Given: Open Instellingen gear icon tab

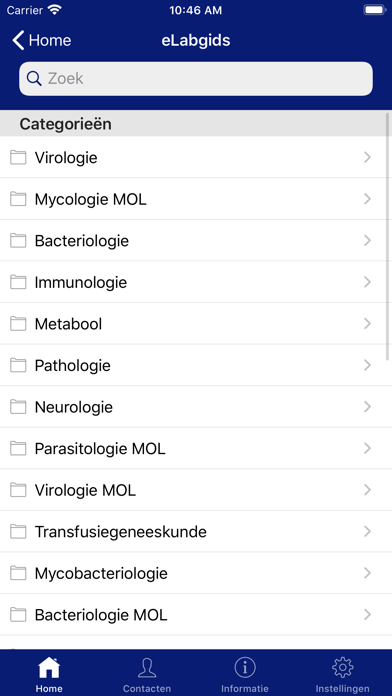Looking at the screenshot, I should point(343,668).
